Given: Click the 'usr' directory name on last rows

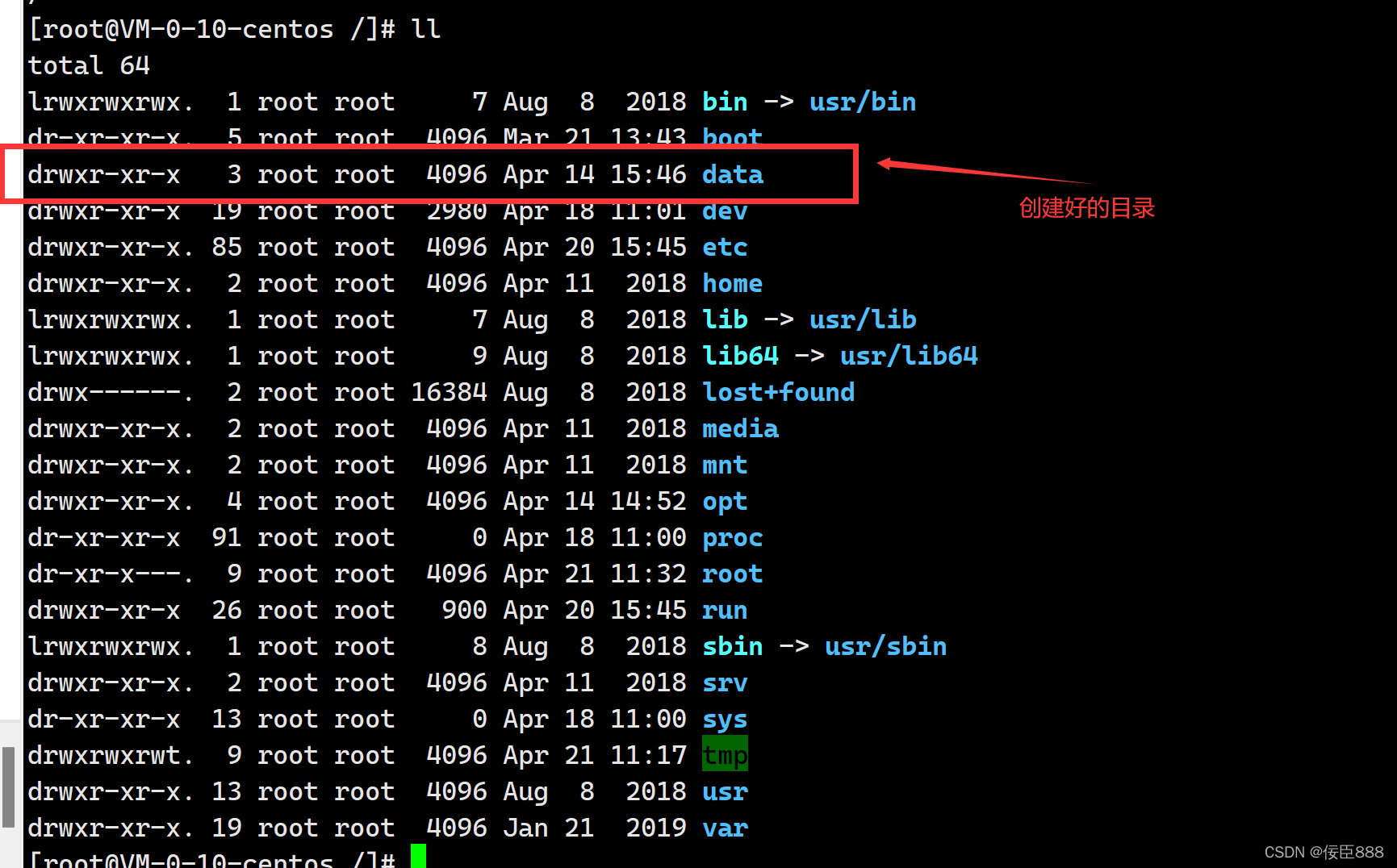Looking at the screenshot, I should tap(725, 791).
